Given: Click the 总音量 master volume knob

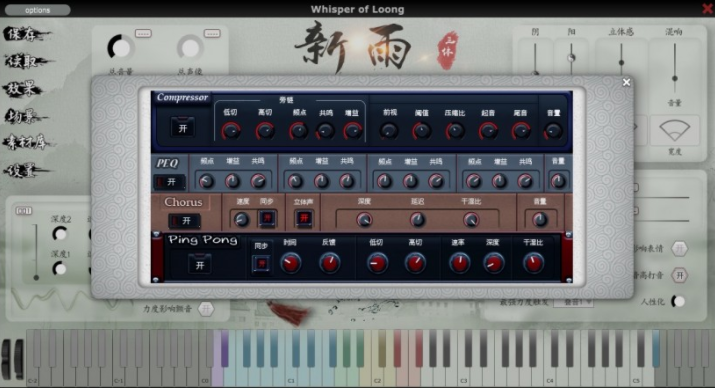Looking at the screenshot, I should tap(121, 48).
